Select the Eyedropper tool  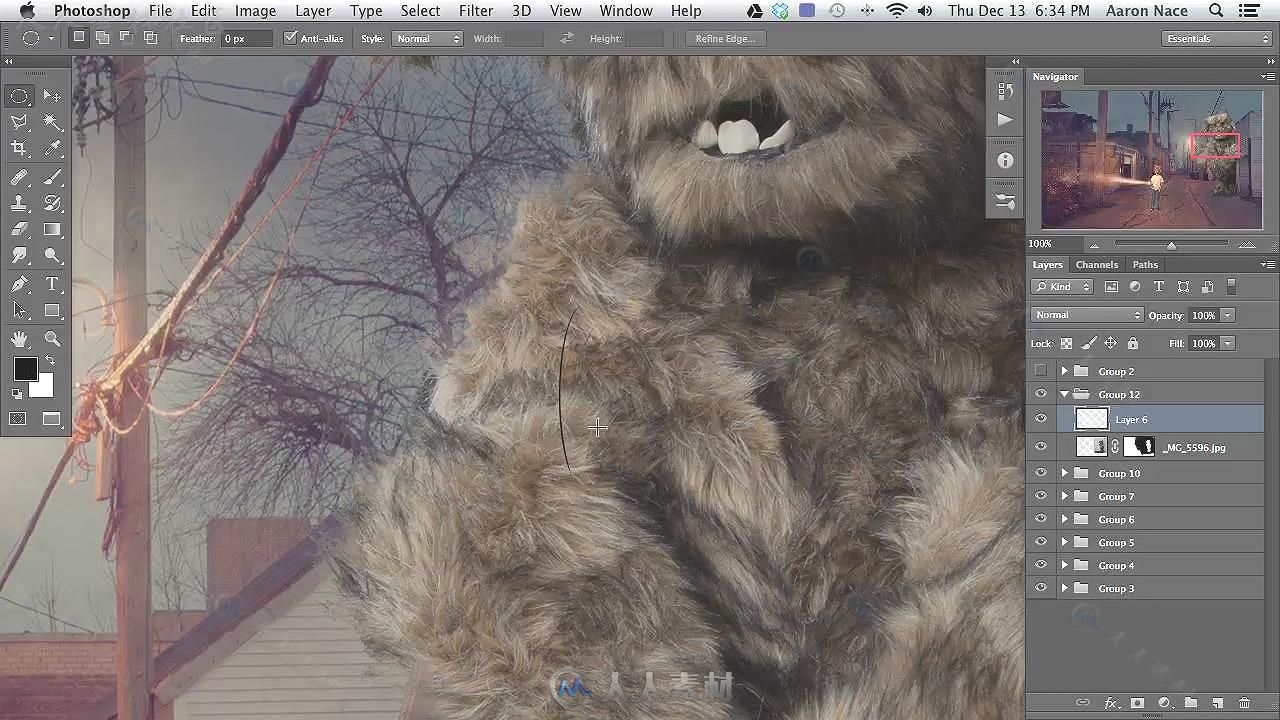tap(52, 148)
